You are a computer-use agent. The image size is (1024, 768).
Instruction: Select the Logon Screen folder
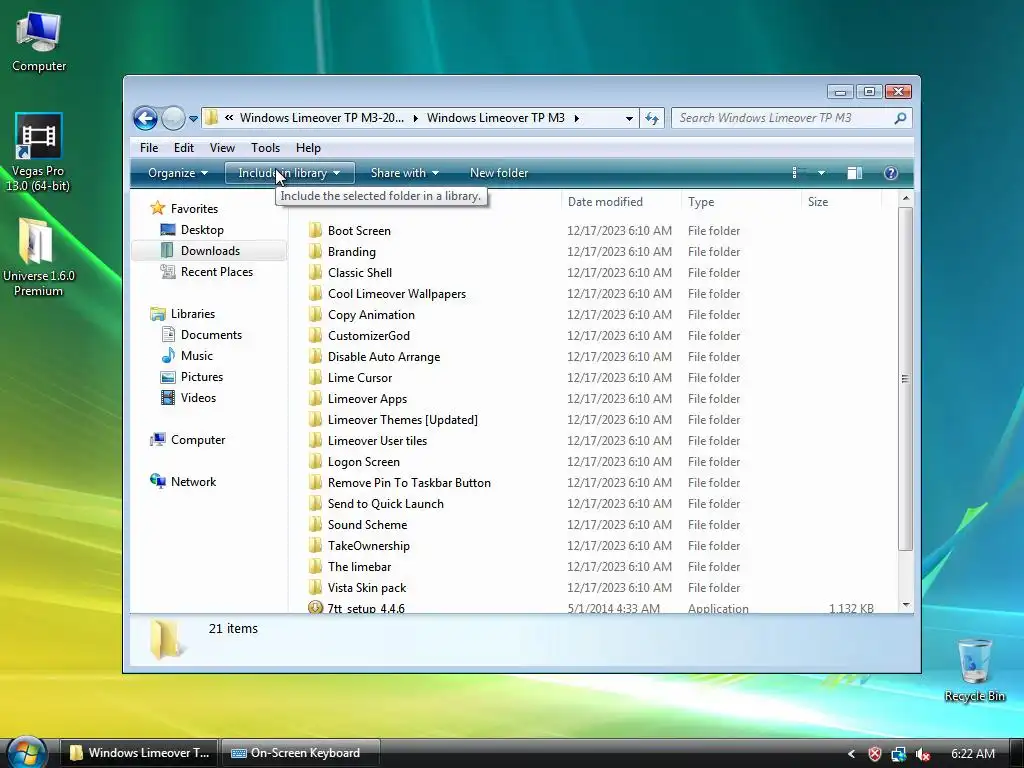pyautogui.click(x=364, y=461)
